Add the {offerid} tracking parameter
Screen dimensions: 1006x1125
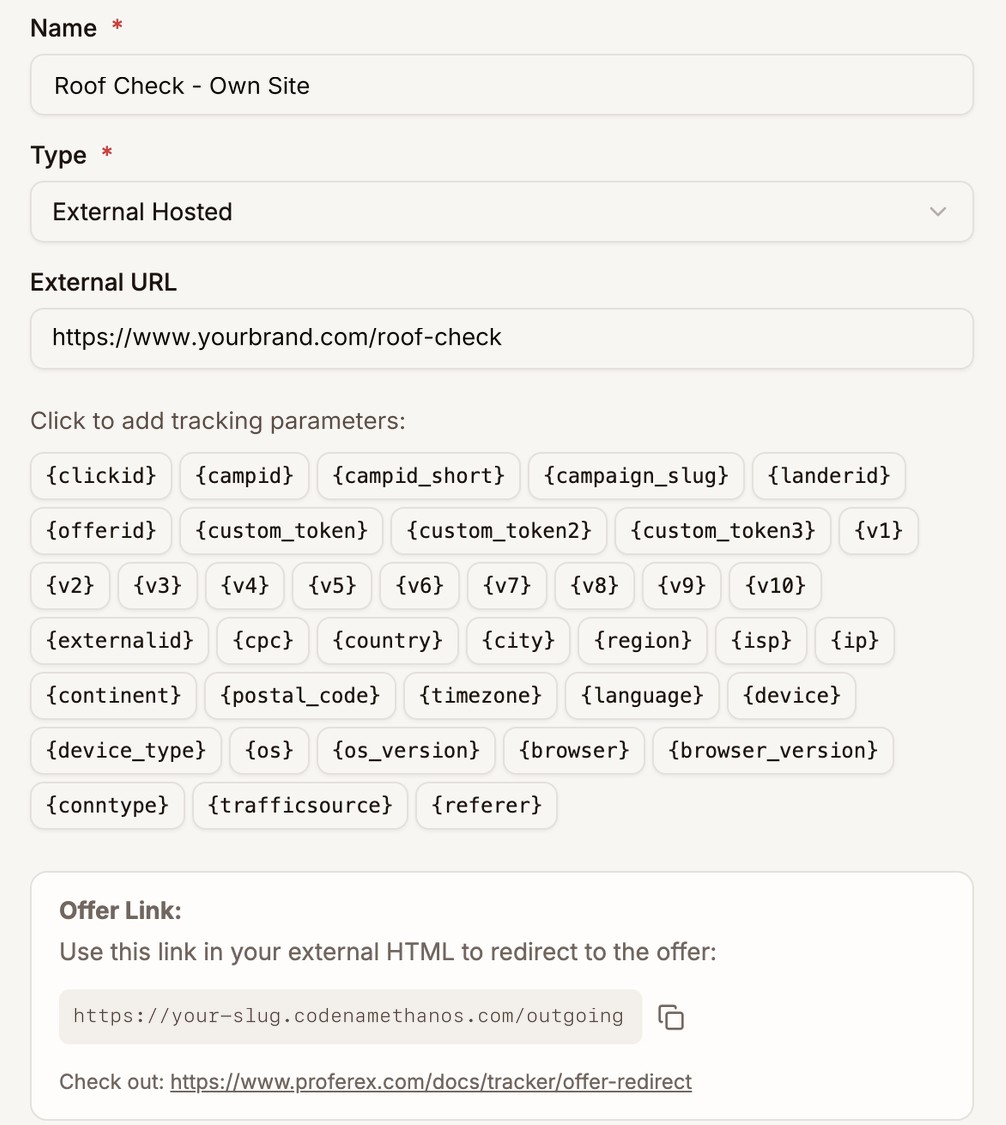coord(101,531)
